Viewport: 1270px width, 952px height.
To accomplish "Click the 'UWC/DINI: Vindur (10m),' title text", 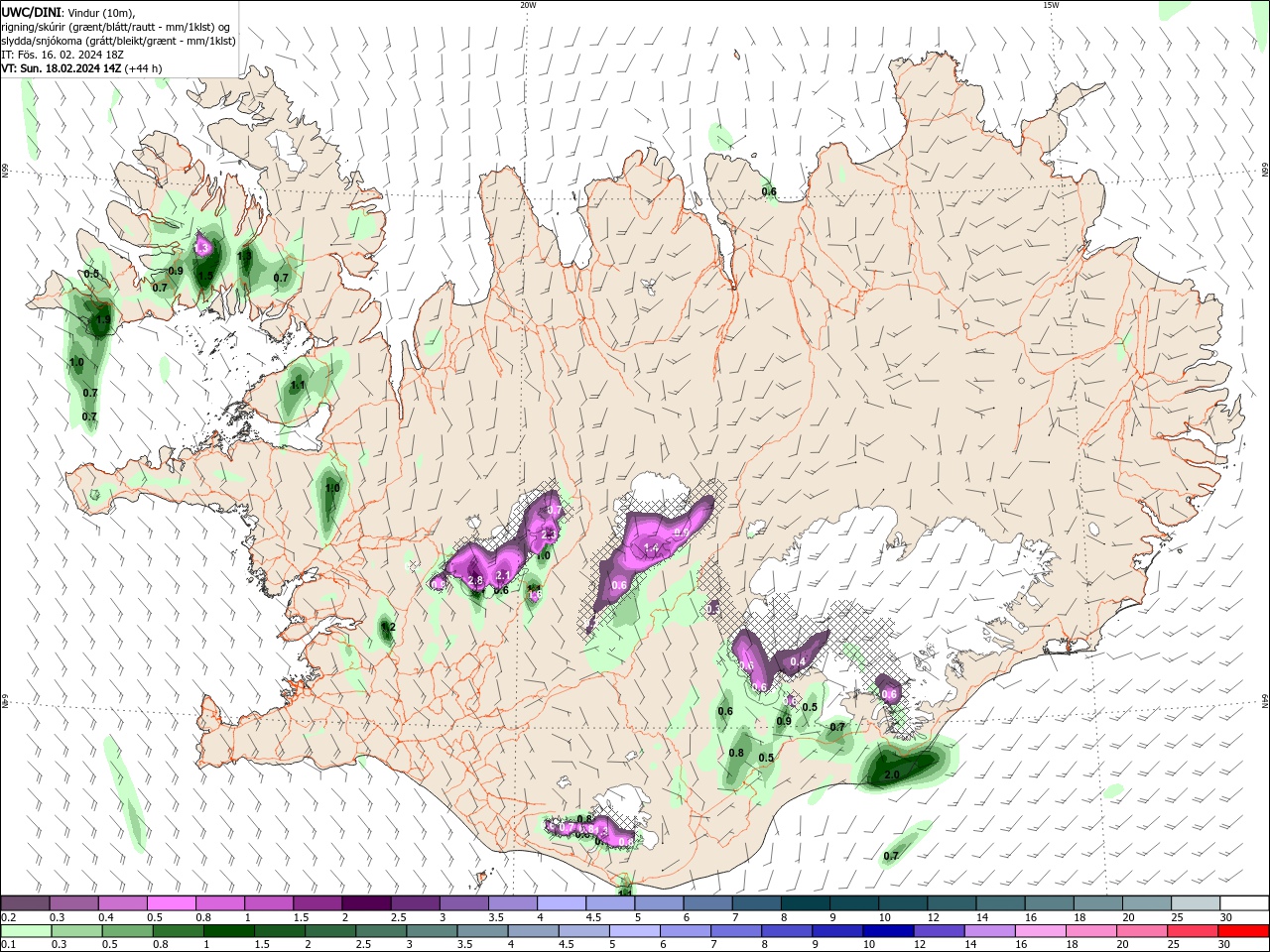I will point(68,12).
